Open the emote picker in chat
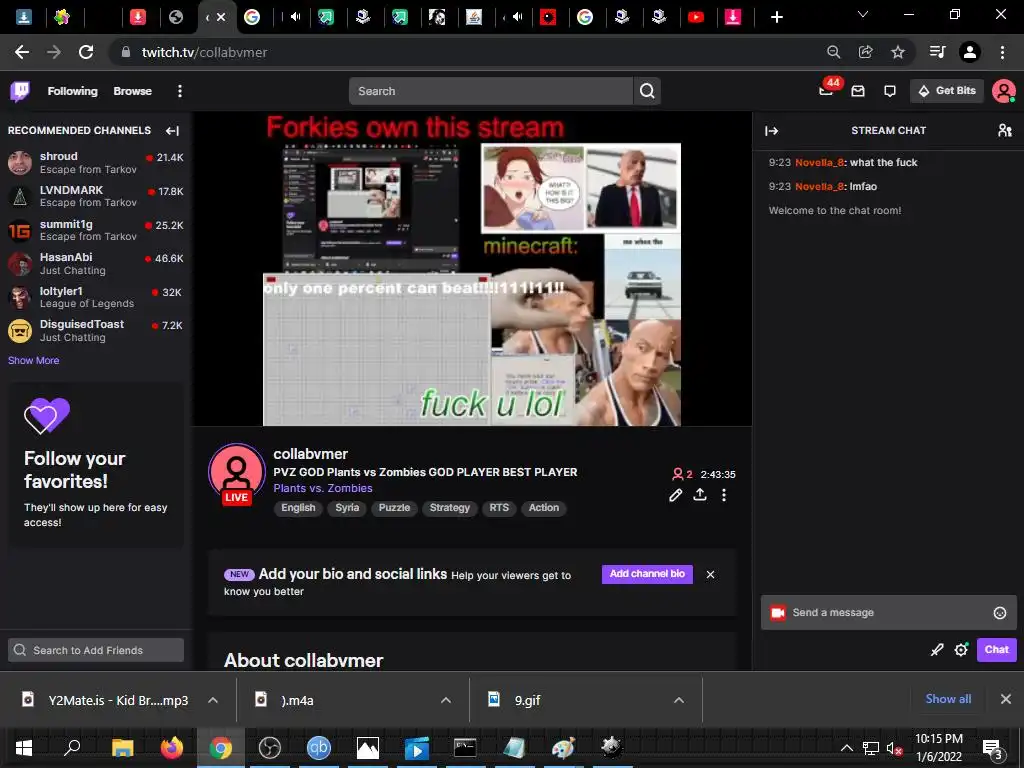The height and width of the screenshot is (768, 1024). 1000,613
